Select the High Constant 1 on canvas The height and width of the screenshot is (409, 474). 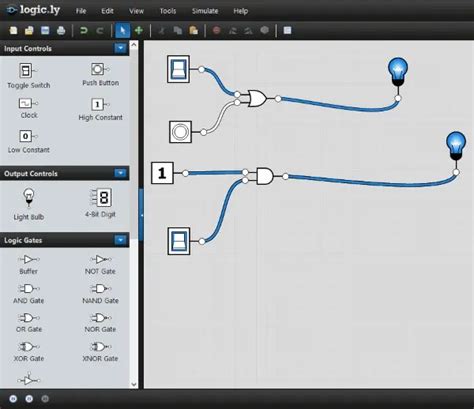coord(162,173)
